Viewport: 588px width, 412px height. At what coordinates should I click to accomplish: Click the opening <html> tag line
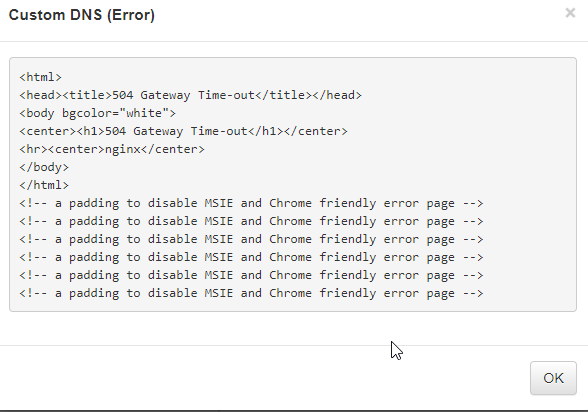tap(40, 77)
